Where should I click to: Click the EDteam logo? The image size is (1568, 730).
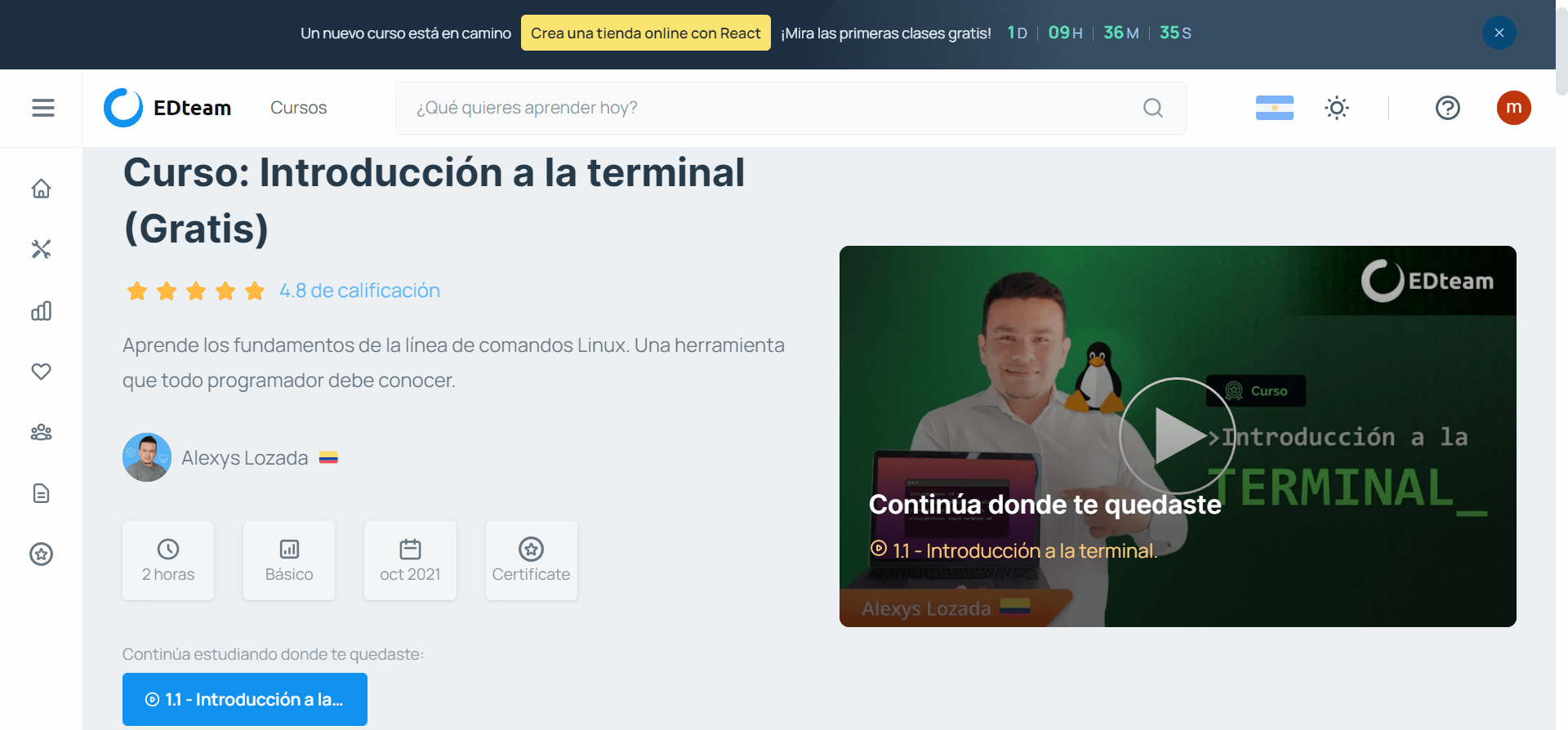click(x=167, y=108)
